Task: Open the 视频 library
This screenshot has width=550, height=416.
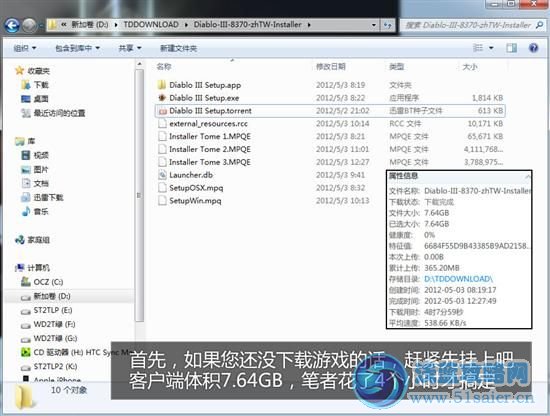Action: tap(41, 155)
